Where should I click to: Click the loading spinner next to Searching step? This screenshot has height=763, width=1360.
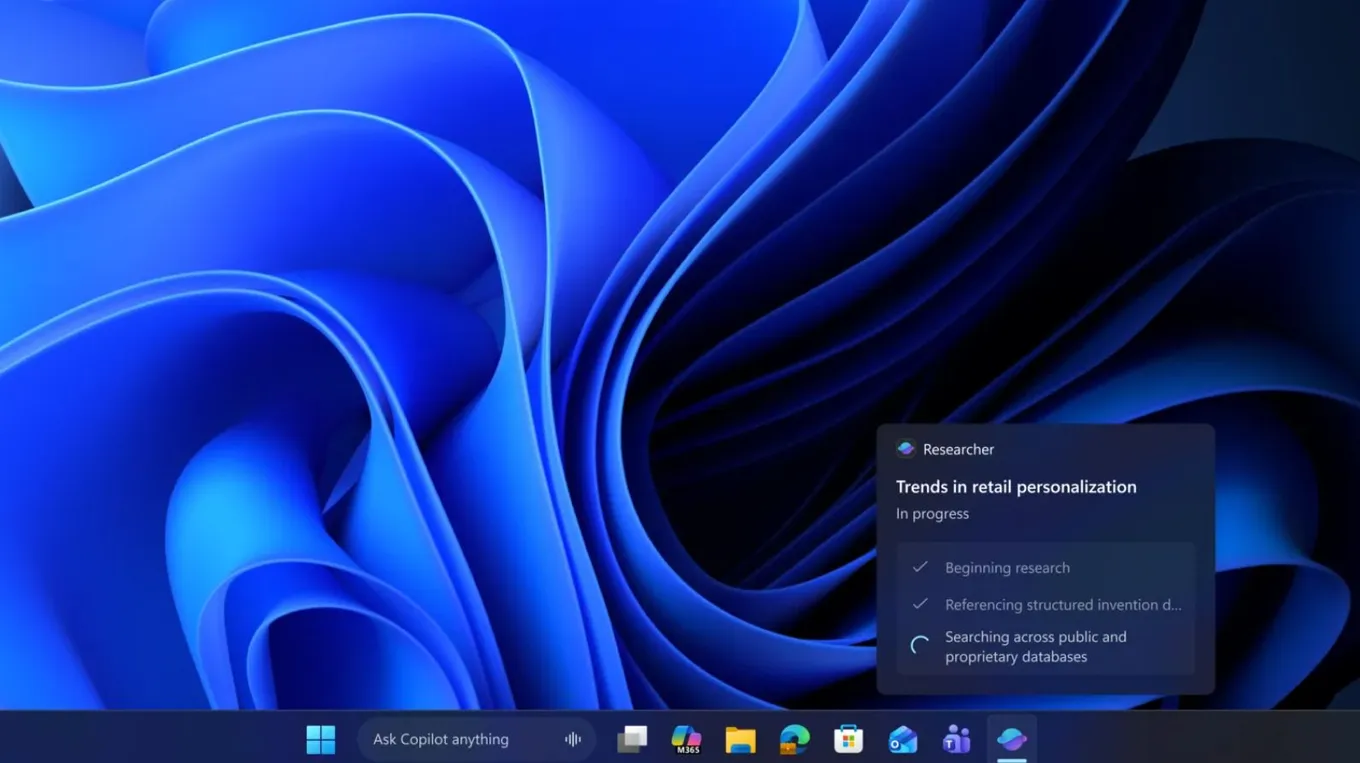920,646
